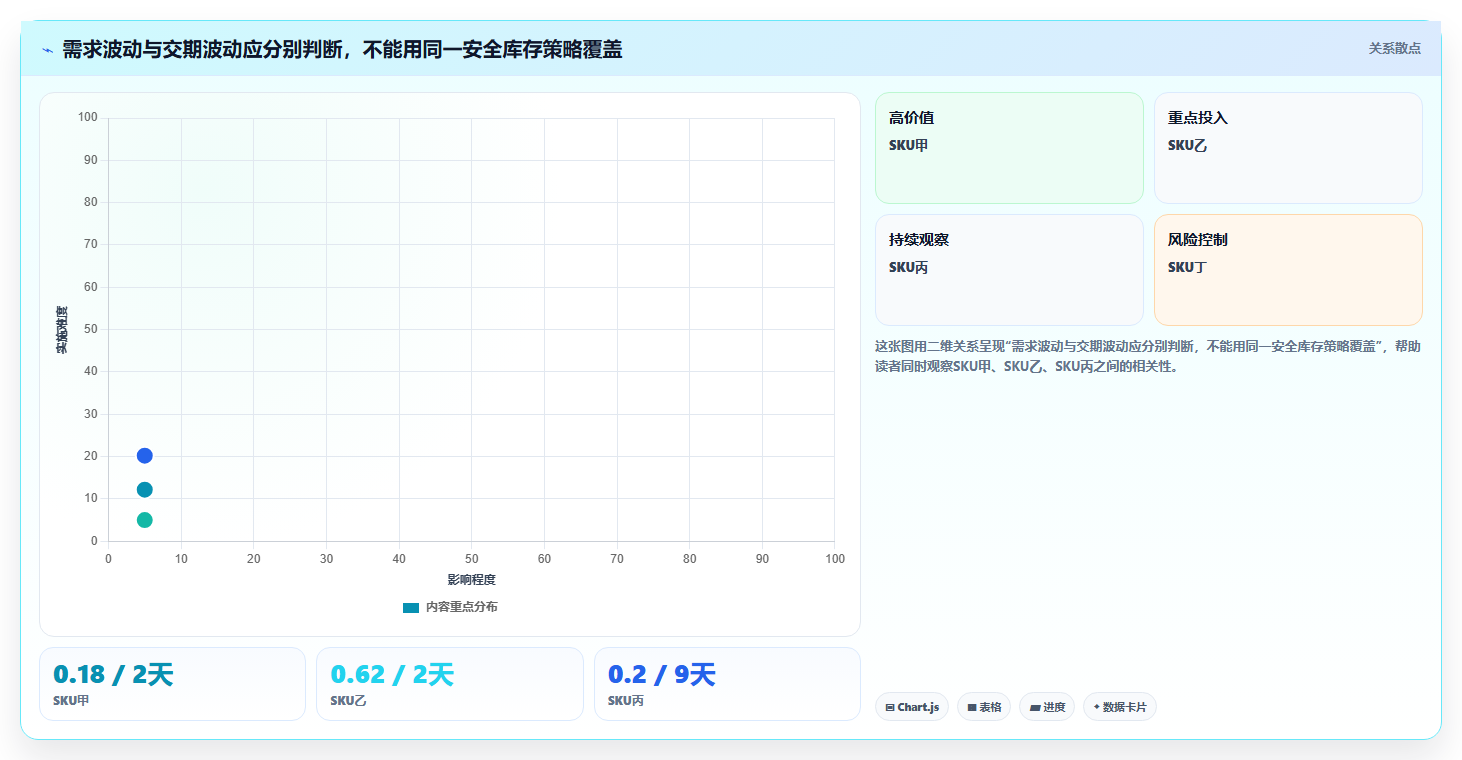Click the 关系散点 label in header

pyautogui.click(x=1395, y=48)
